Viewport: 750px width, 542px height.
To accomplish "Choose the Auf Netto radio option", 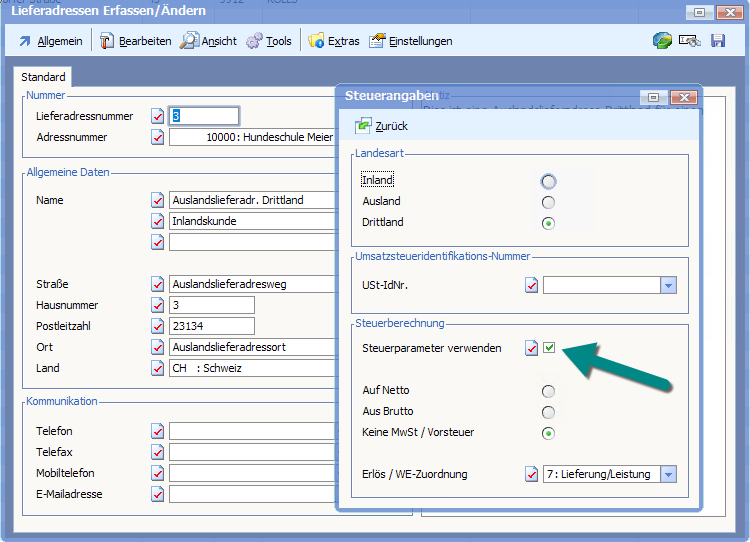I will coord(548,391).
